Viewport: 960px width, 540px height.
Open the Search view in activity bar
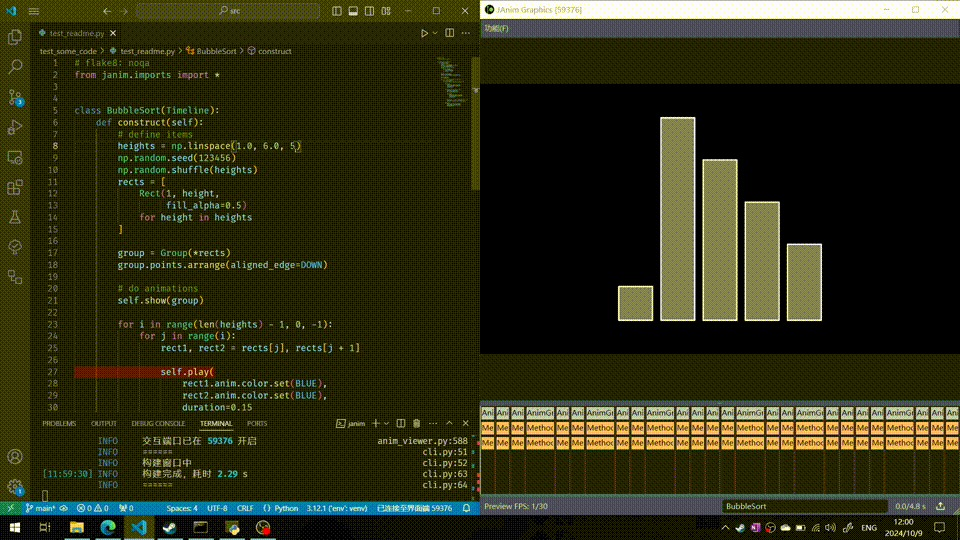[15, 67]
